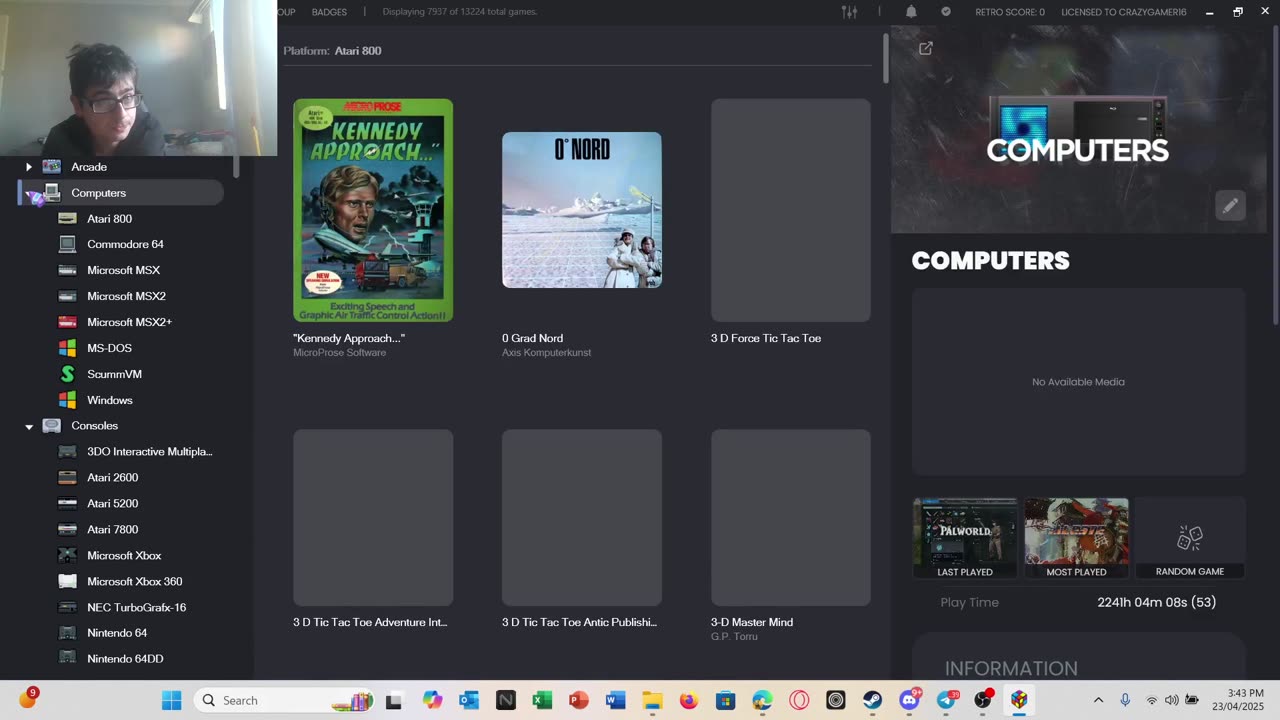Open Last Played Palworld thumbnail
The image size is (1280, 720).
pyautogui.click(x=965, y=538)
